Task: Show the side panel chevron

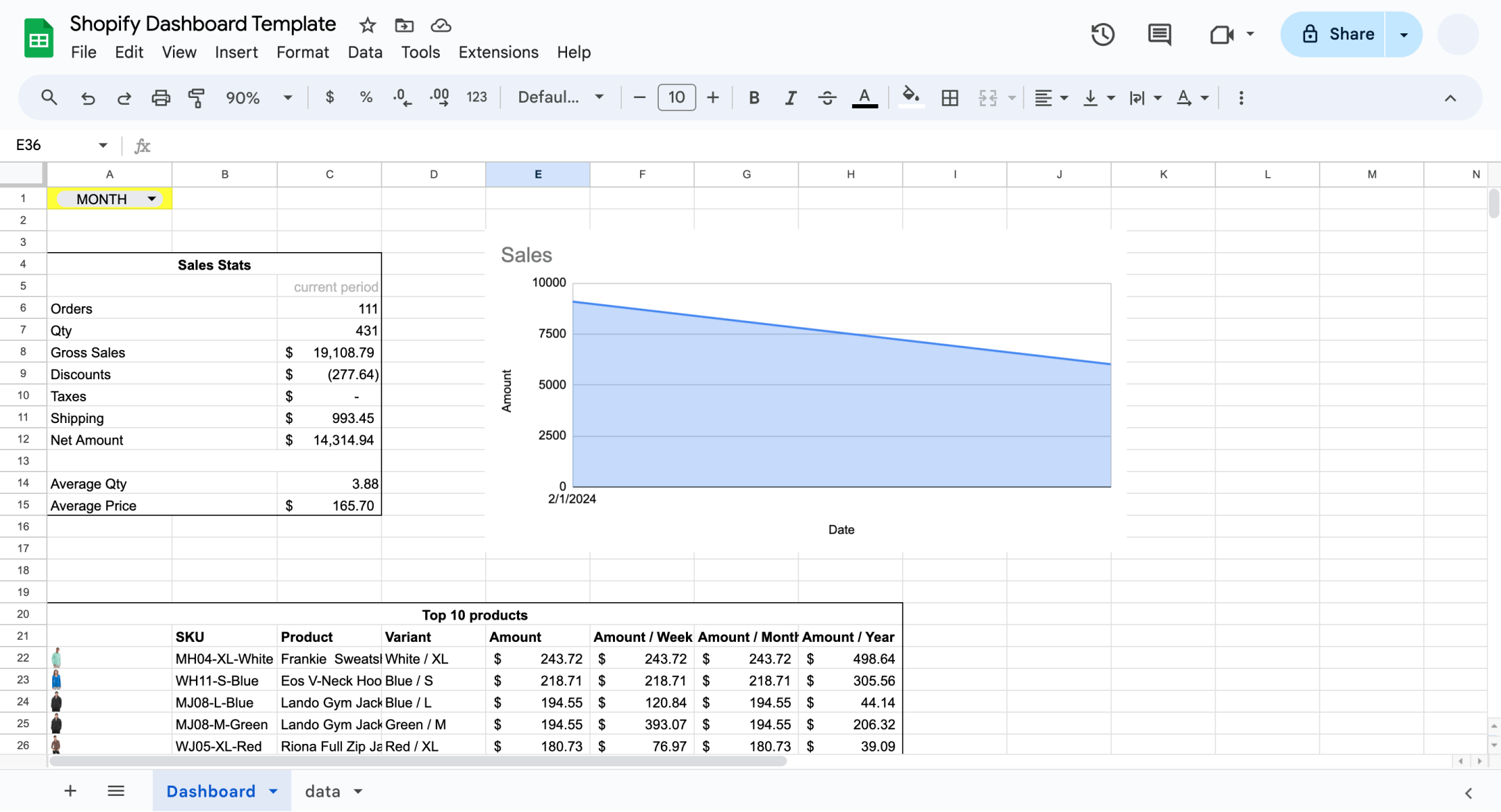Action: tap(1468, 793)
